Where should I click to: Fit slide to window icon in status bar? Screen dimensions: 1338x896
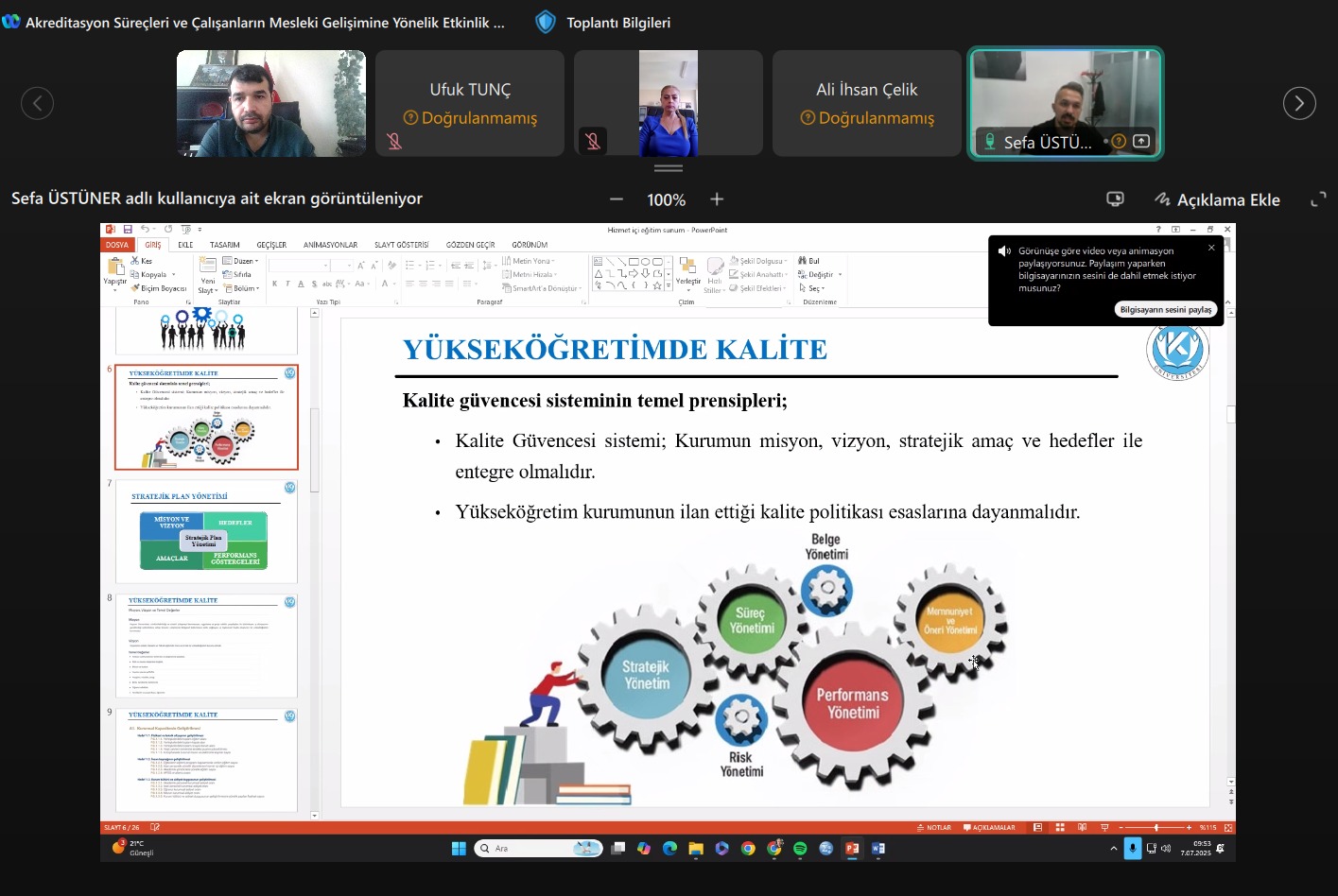(1228, 827)
